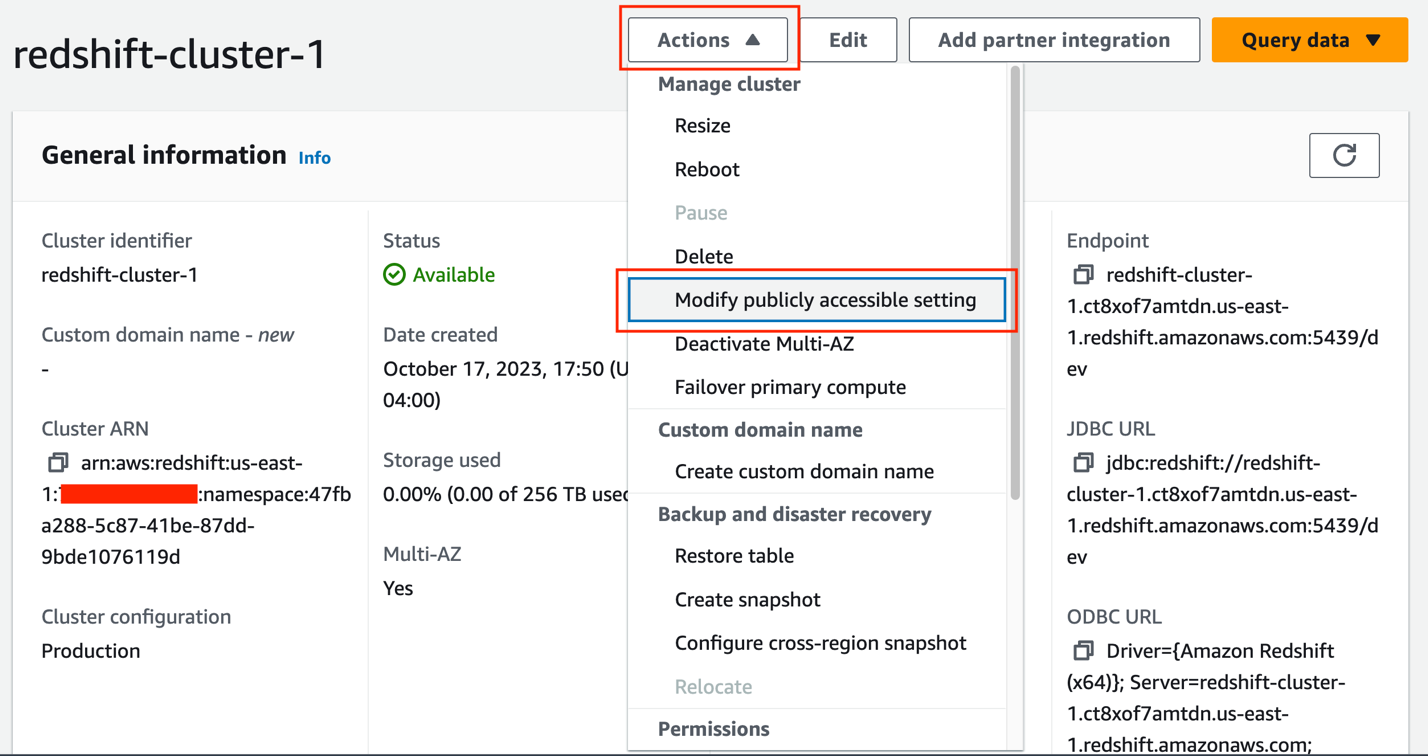Click the Backup and disaster recovery header

click(795, 514)
